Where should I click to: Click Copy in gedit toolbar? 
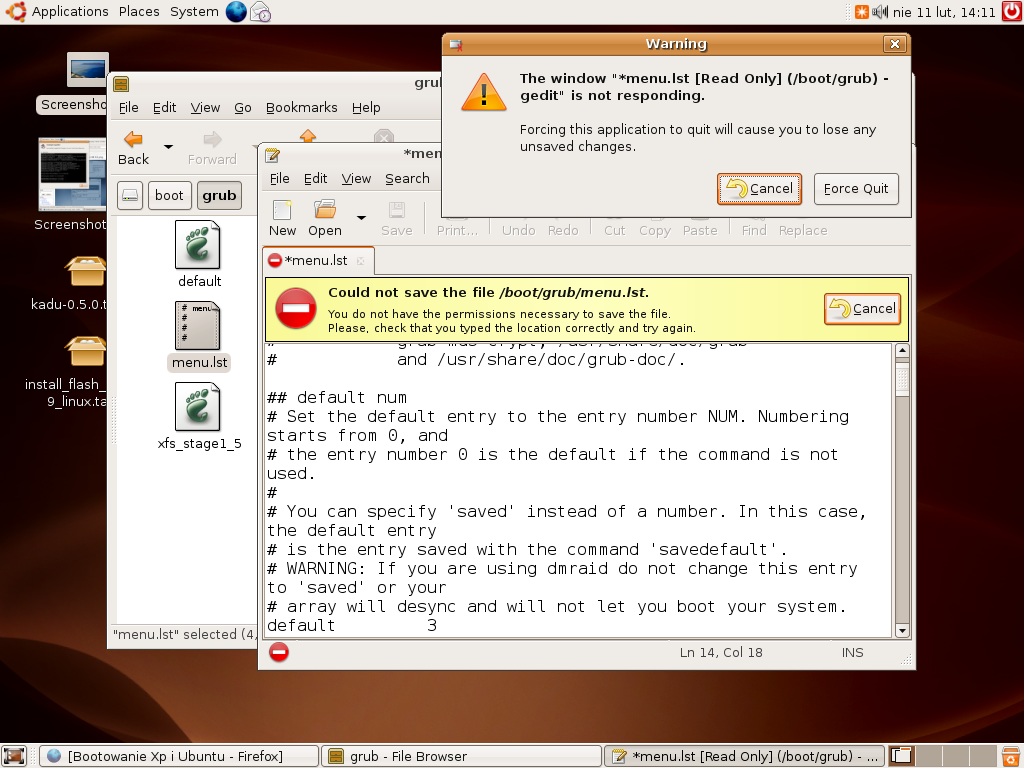(655, 230)
